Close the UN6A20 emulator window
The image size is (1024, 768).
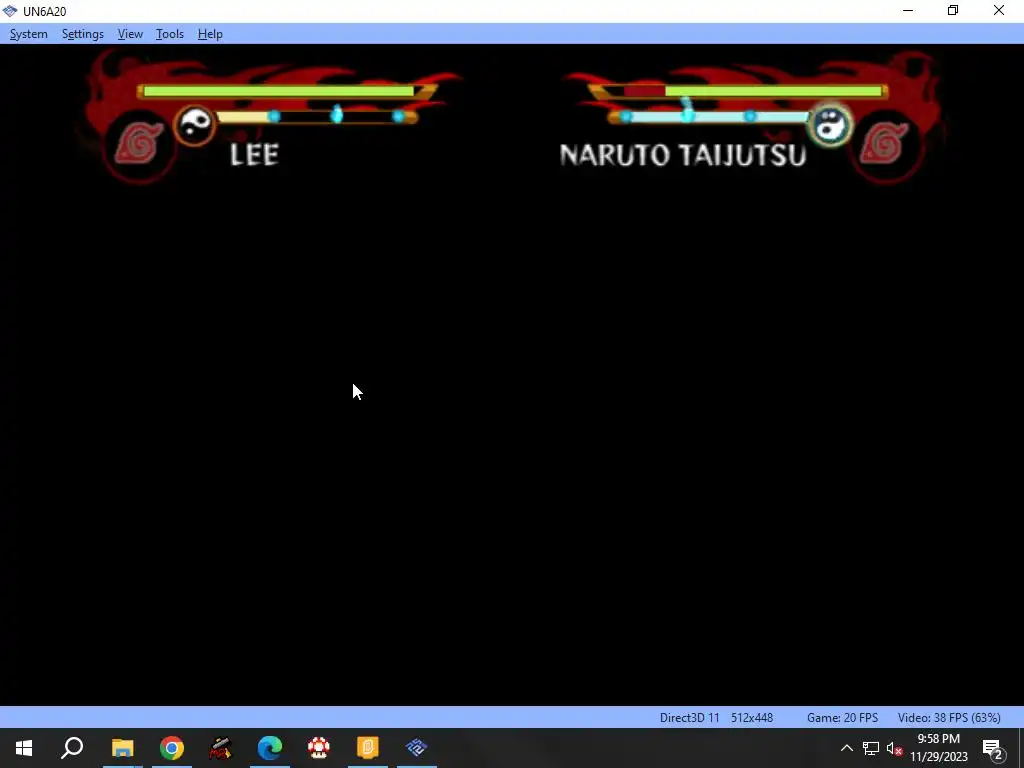click(x=999, y=10)
